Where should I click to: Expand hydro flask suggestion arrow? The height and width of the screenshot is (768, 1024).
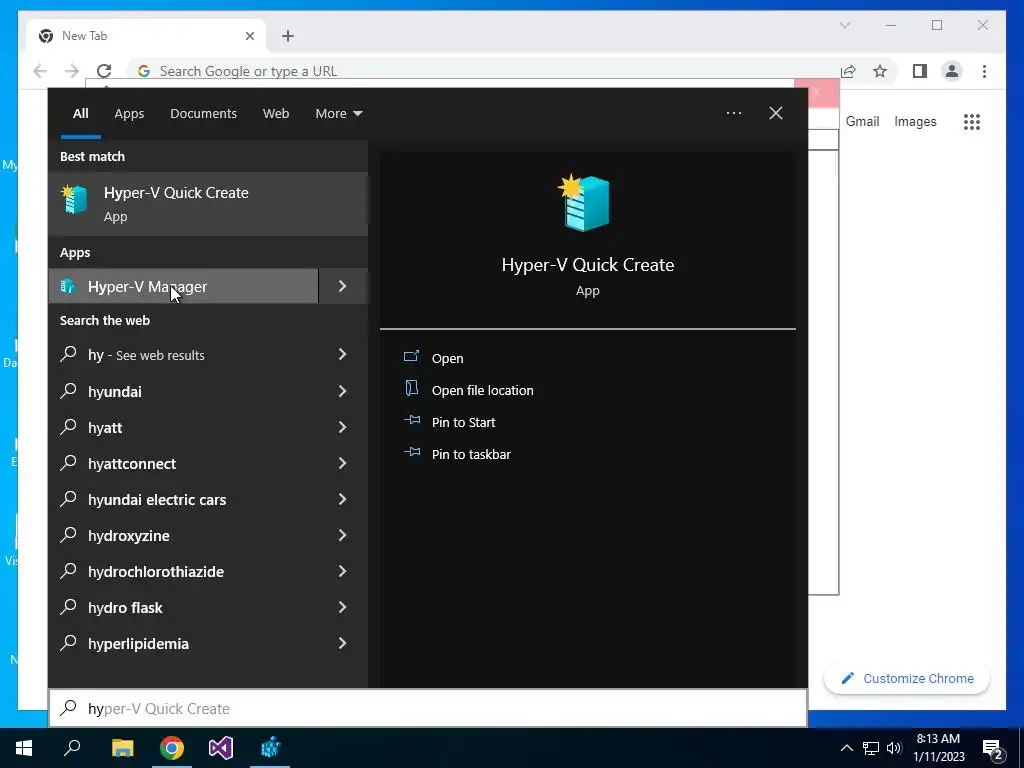342,607
